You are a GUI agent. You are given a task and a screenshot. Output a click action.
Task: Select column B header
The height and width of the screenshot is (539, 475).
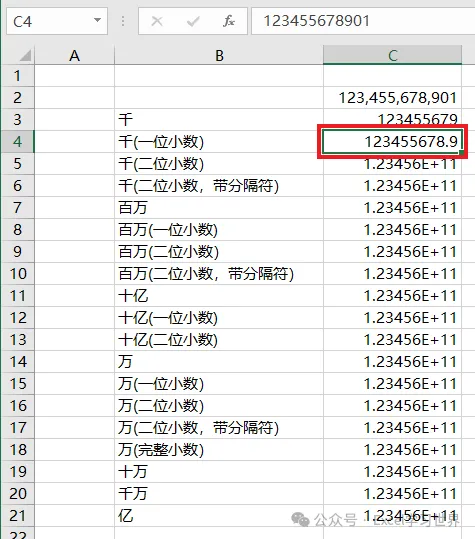click(x=219, y=55)
